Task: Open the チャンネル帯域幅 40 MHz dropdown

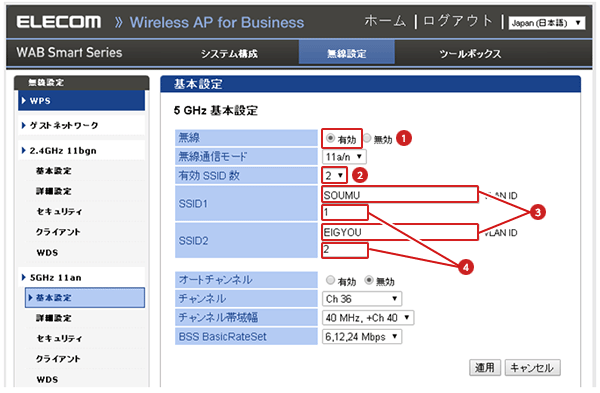Action: pos(368,318)
